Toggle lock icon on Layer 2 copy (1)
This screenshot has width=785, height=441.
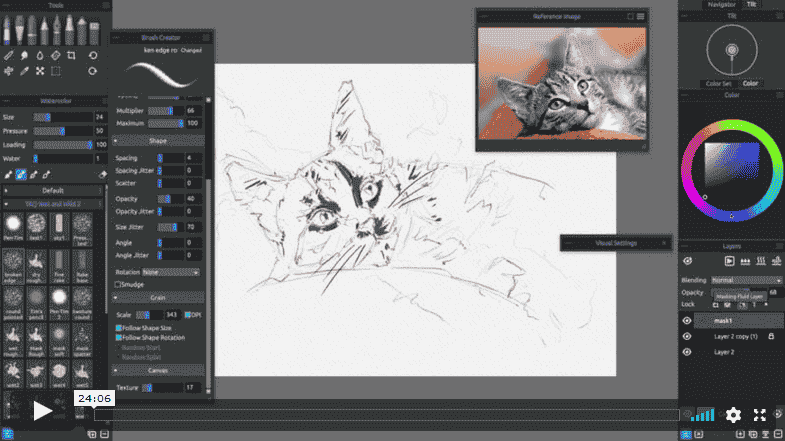[x=771, y=336]
